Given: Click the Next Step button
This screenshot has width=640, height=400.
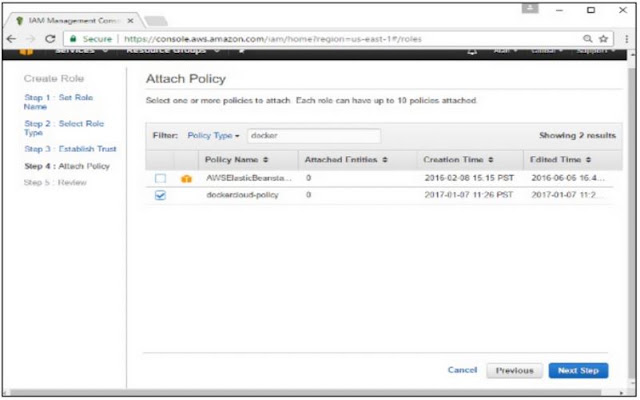Looking at the screenshot, I should coord(578,371).
